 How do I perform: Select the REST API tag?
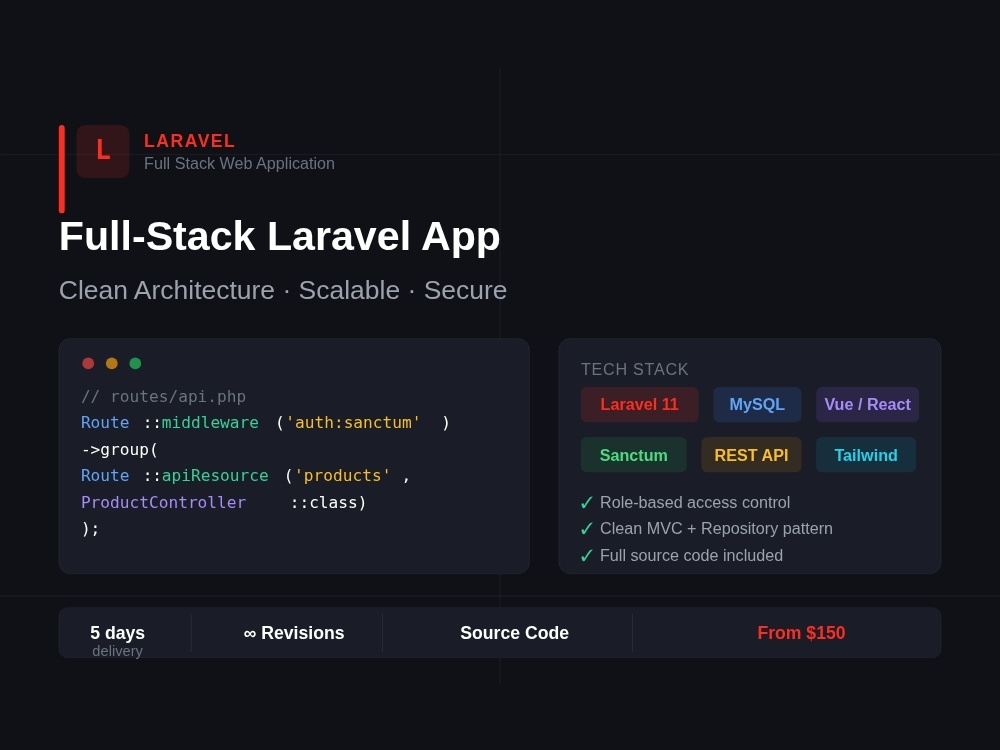click(751, 455)
